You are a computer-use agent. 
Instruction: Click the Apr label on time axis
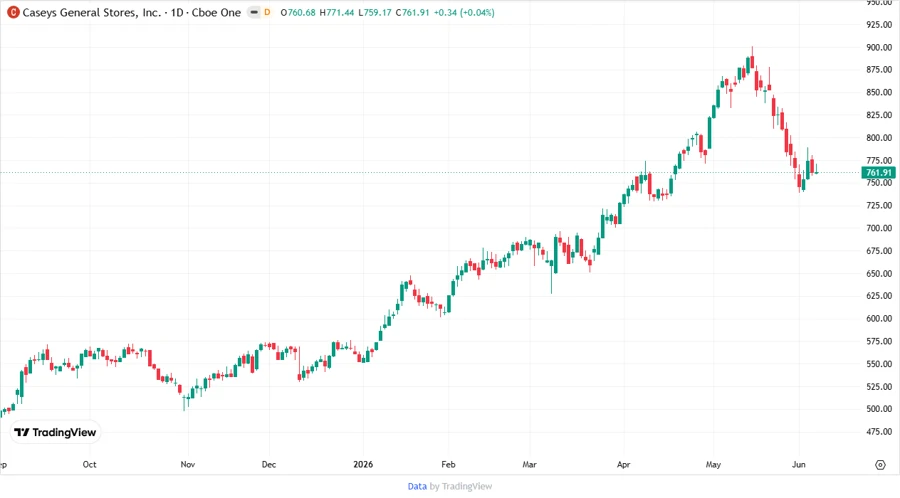coord(623,465)
